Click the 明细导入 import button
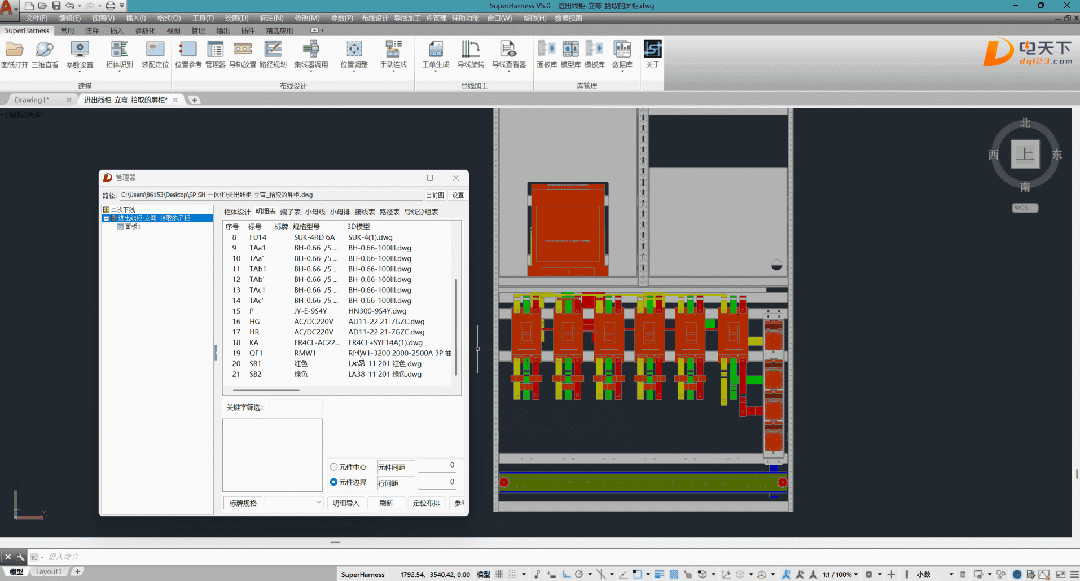The width and height of the screenshot is (1080, 581). (x=345, y=503)
